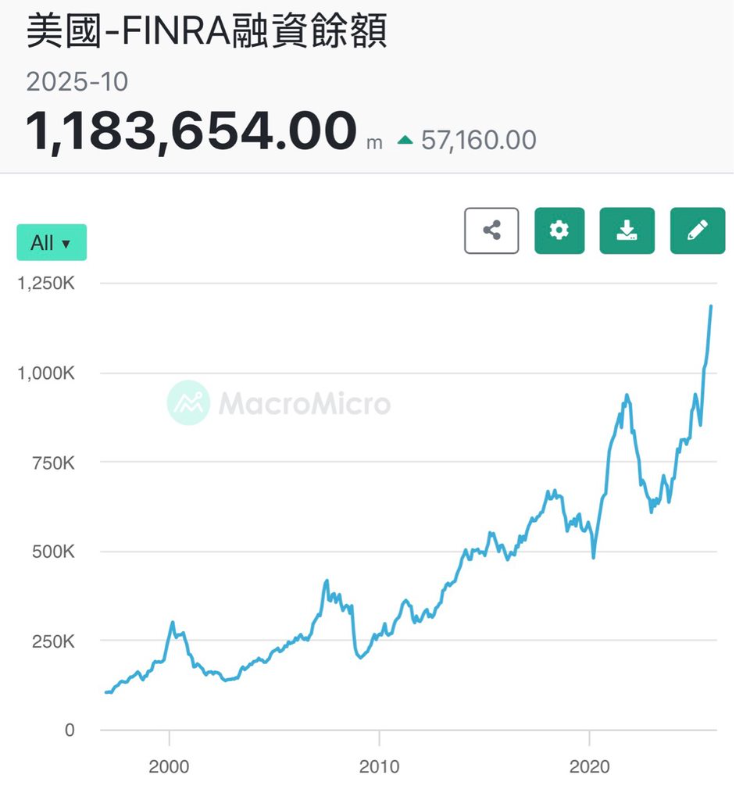Click the 57,160.00 change value

[x=479, y=140]
